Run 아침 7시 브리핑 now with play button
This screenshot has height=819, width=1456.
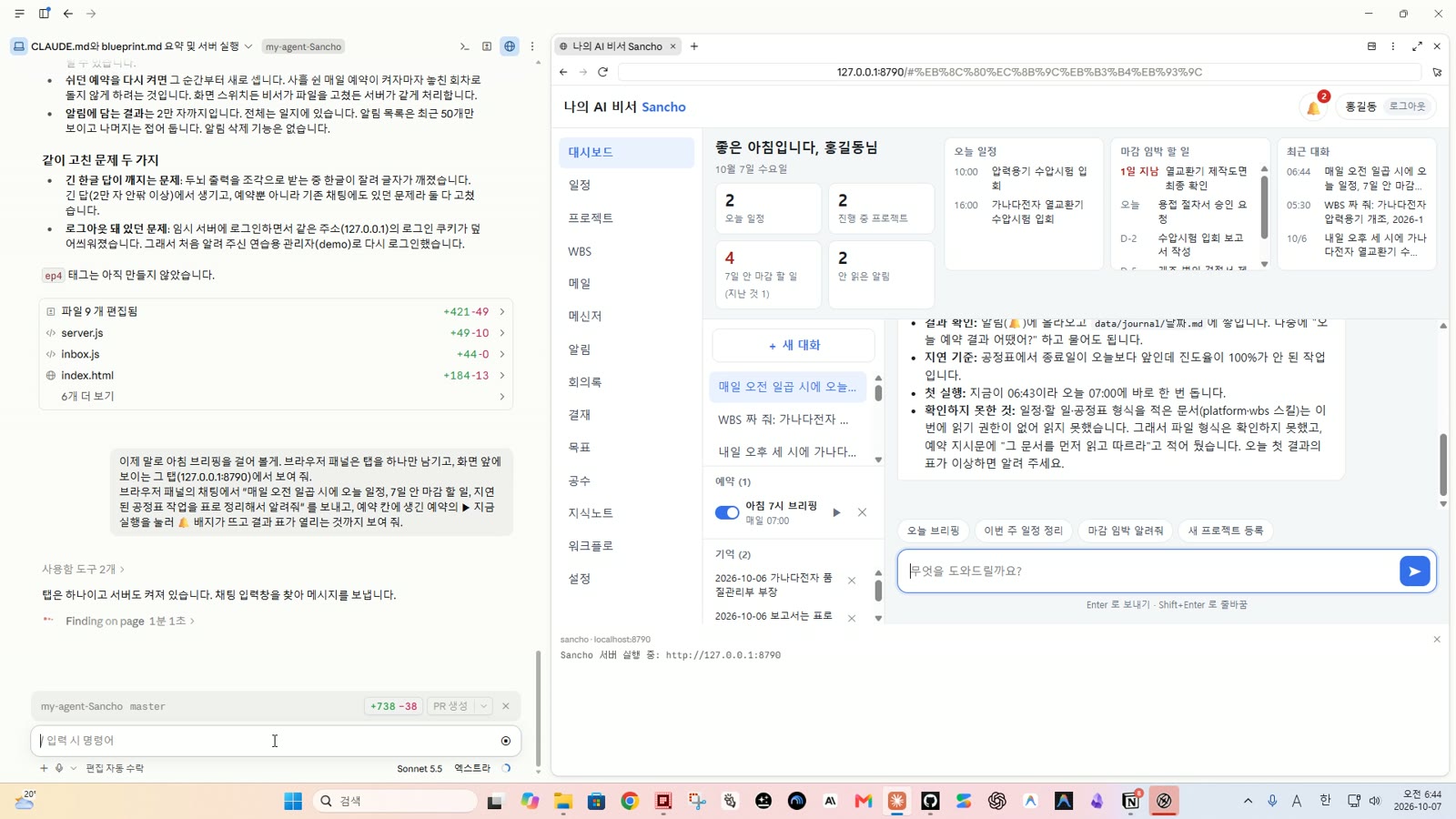(x=836, y=512)
